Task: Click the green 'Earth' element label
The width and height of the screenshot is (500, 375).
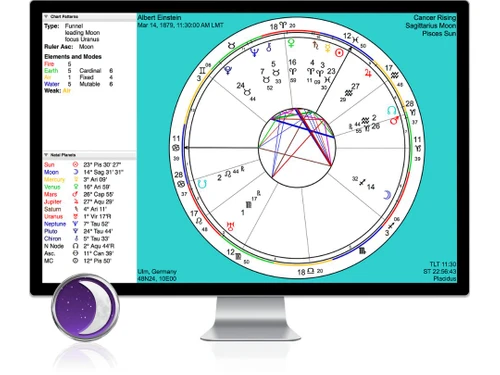Action: [51, 71]
